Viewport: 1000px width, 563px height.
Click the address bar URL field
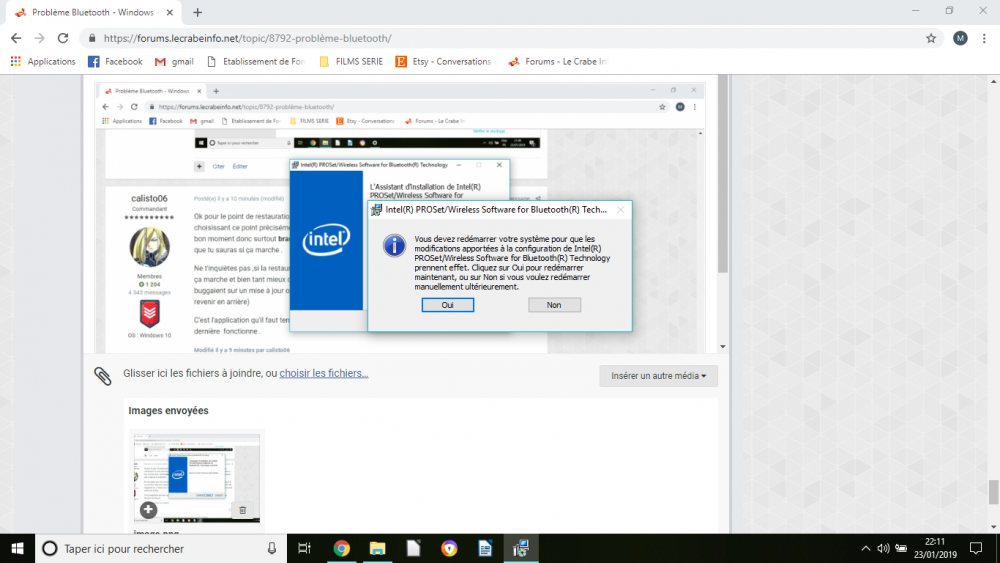(500, 38)
